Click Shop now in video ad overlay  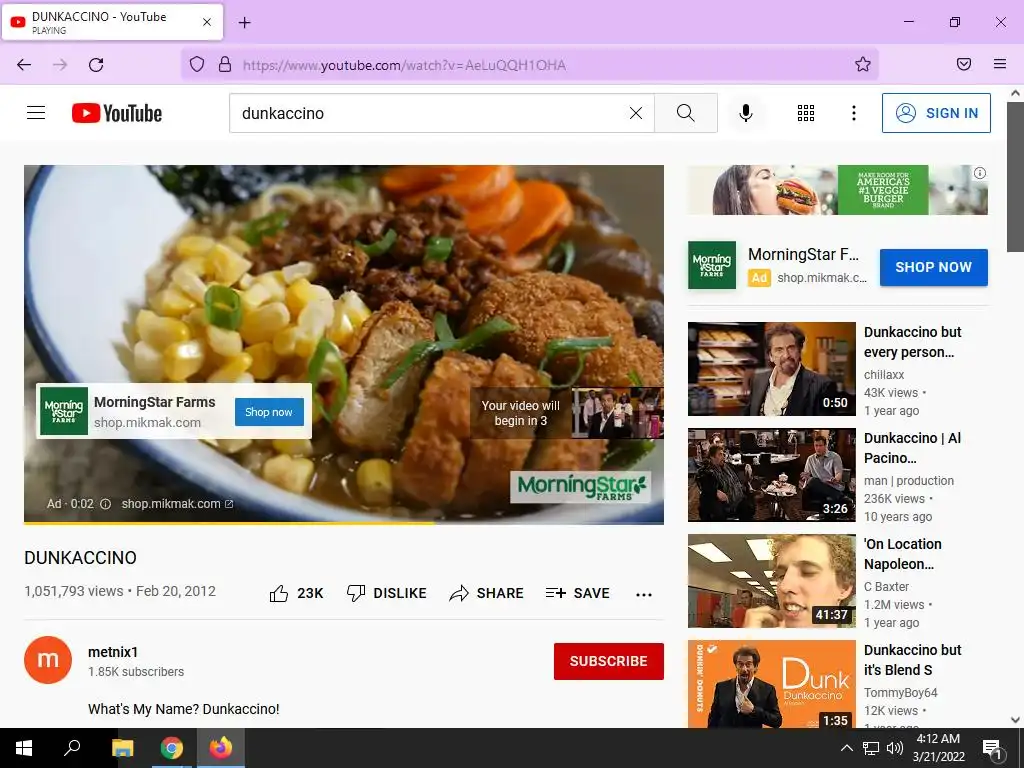[x=269, y=412]
